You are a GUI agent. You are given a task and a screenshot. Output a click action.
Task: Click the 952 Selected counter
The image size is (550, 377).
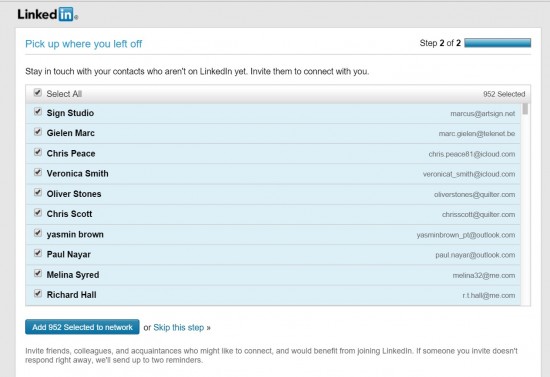point(504,94)
